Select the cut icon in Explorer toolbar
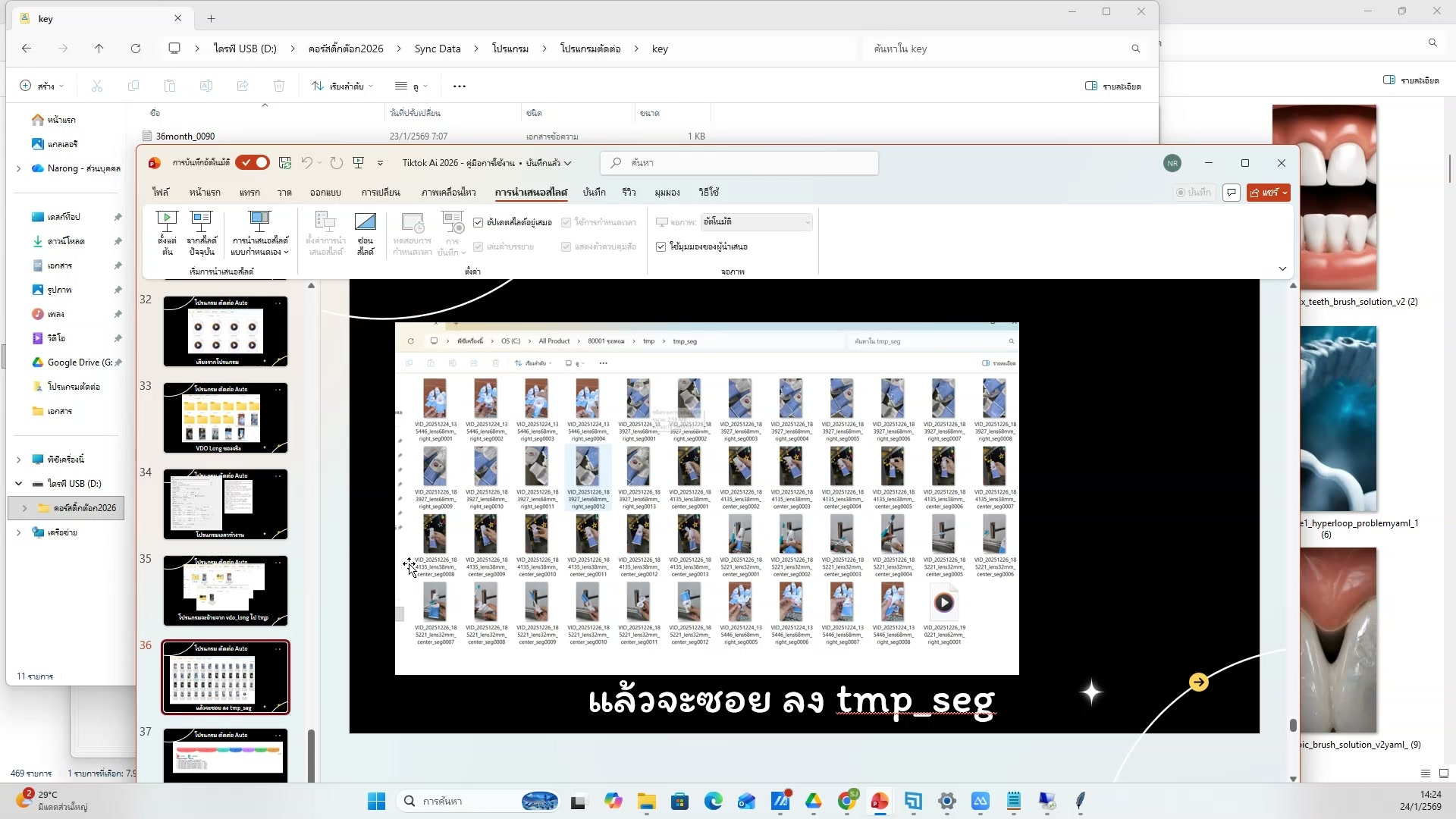This screenshot has width=1456, height=819. 96,86
